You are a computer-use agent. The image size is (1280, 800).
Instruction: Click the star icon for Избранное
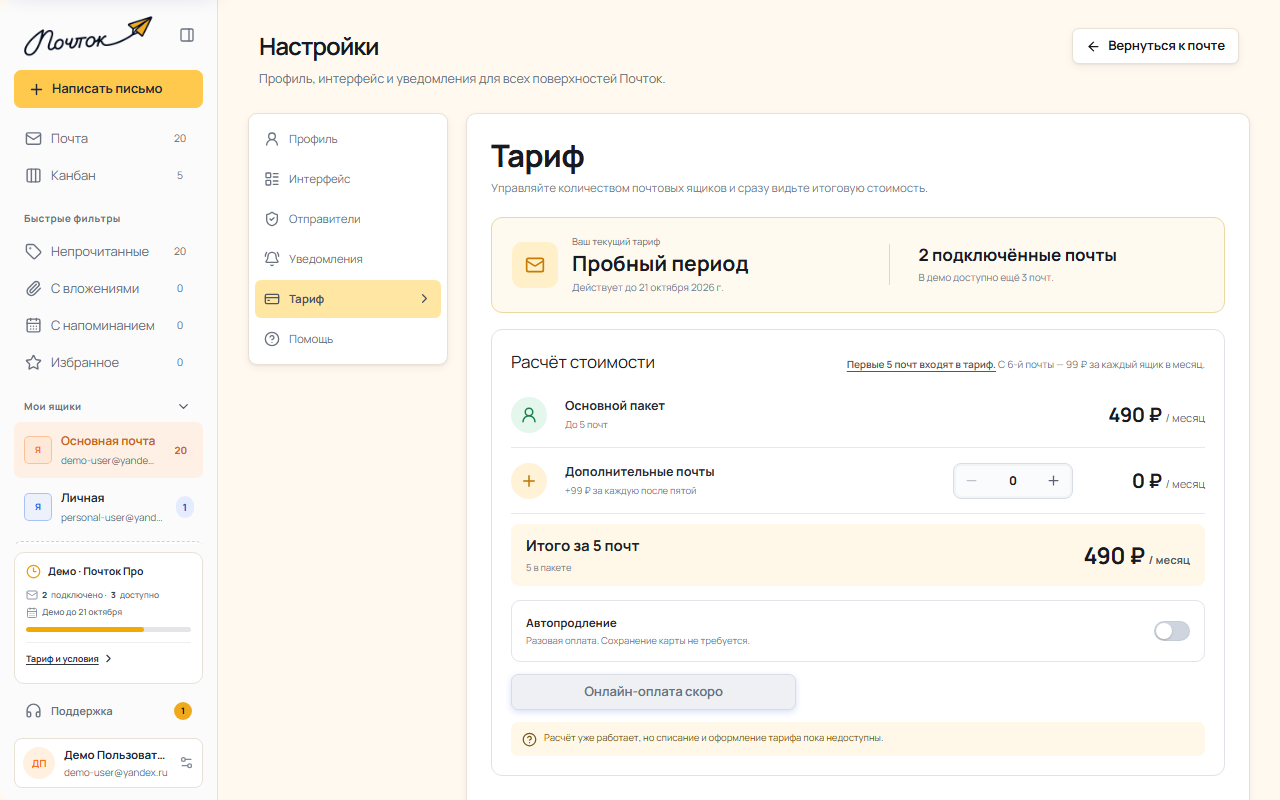(33, 362)
